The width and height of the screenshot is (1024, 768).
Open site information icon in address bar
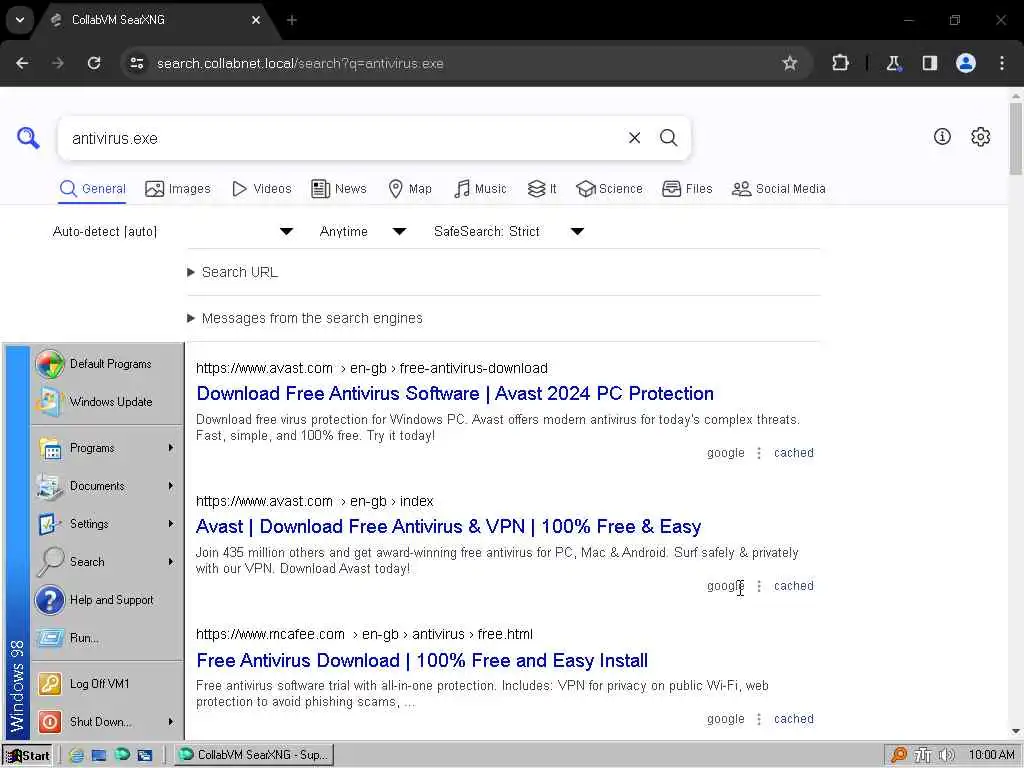tap(136, 63)
